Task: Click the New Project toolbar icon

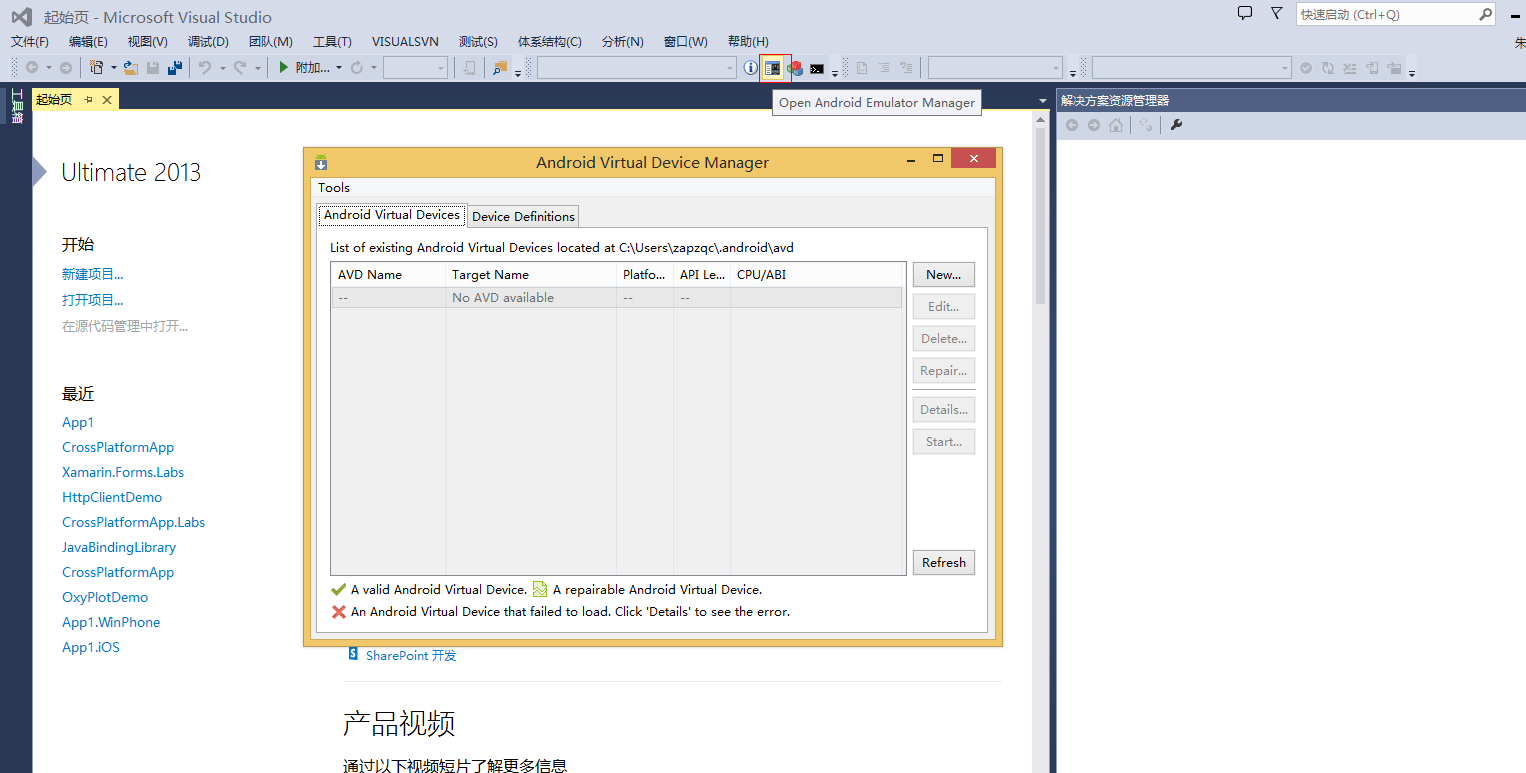Action: tap(96, 68)
